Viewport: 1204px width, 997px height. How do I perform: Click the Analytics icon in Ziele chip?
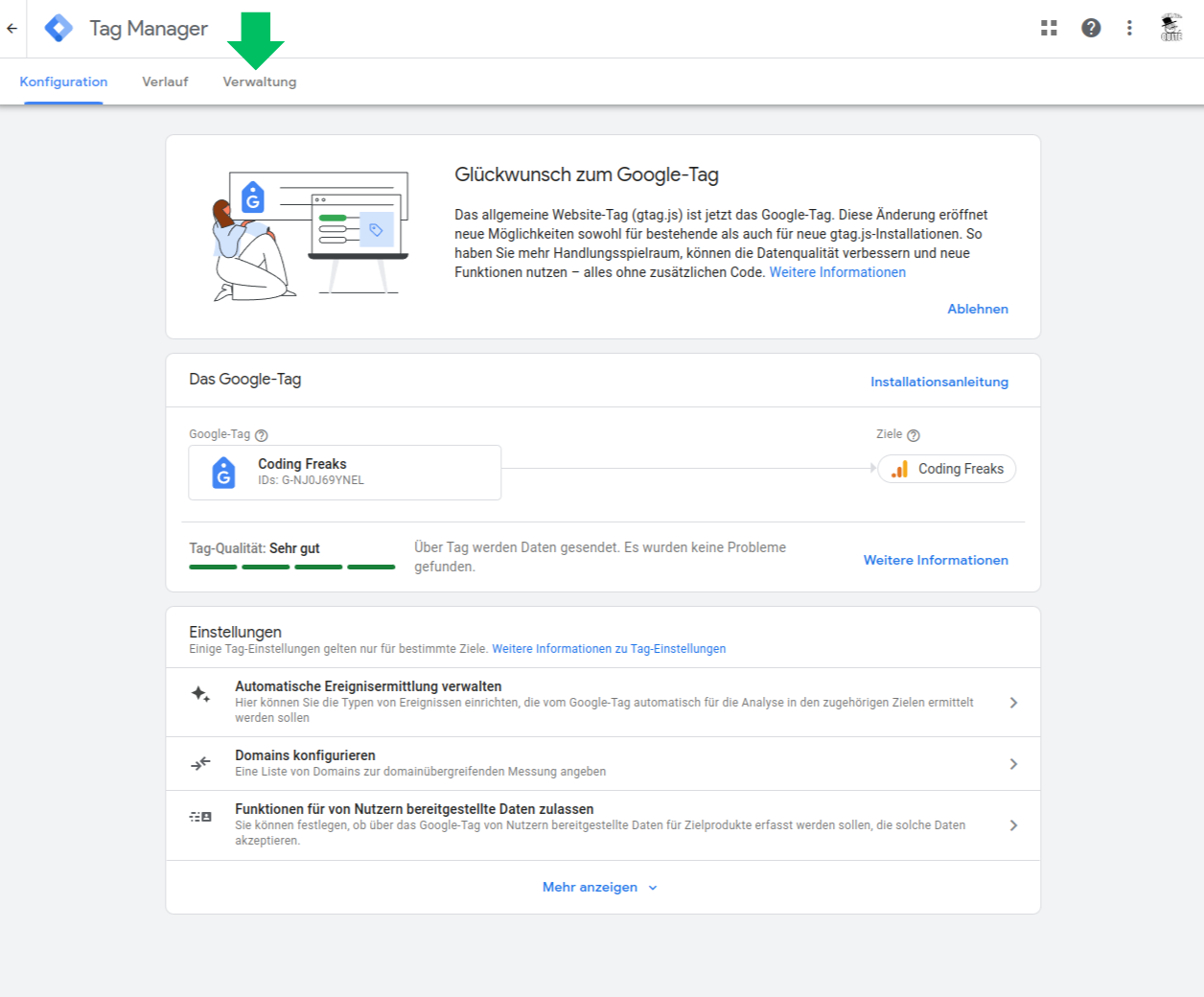click(899, 469)
